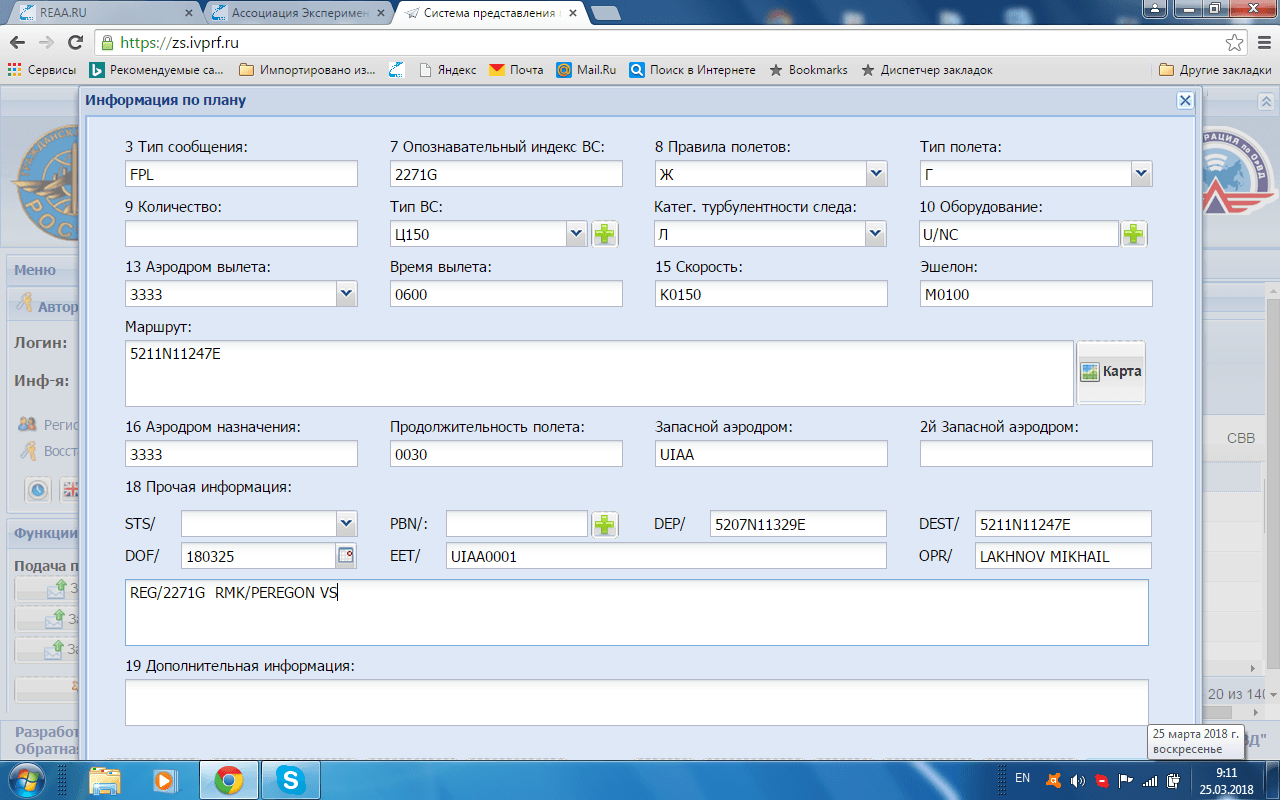Close the Информация по плану dialog
Screen dimensions: 1280x800
(x=1184, y=101)
